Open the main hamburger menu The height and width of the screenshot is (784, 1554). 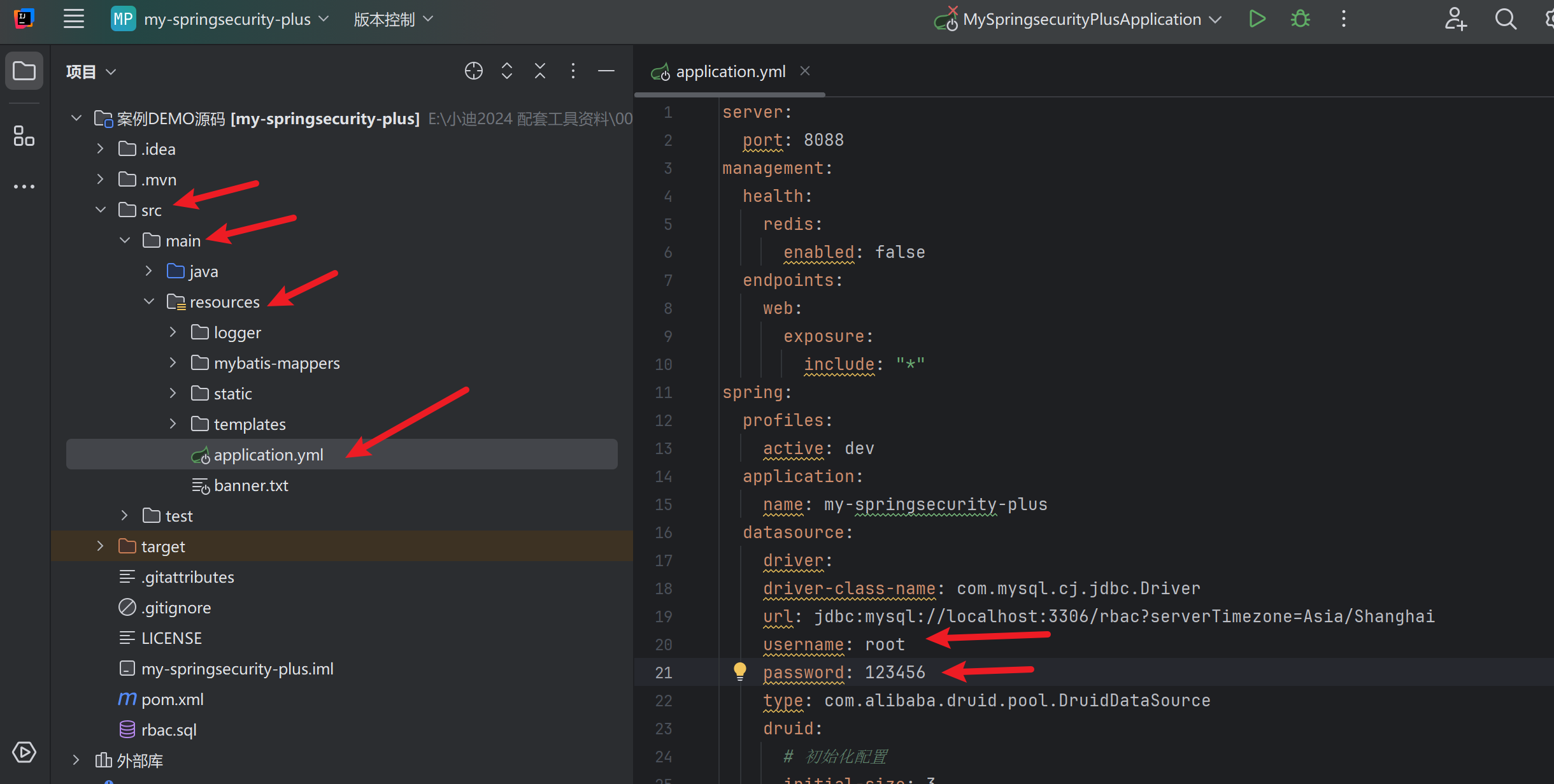74,19
